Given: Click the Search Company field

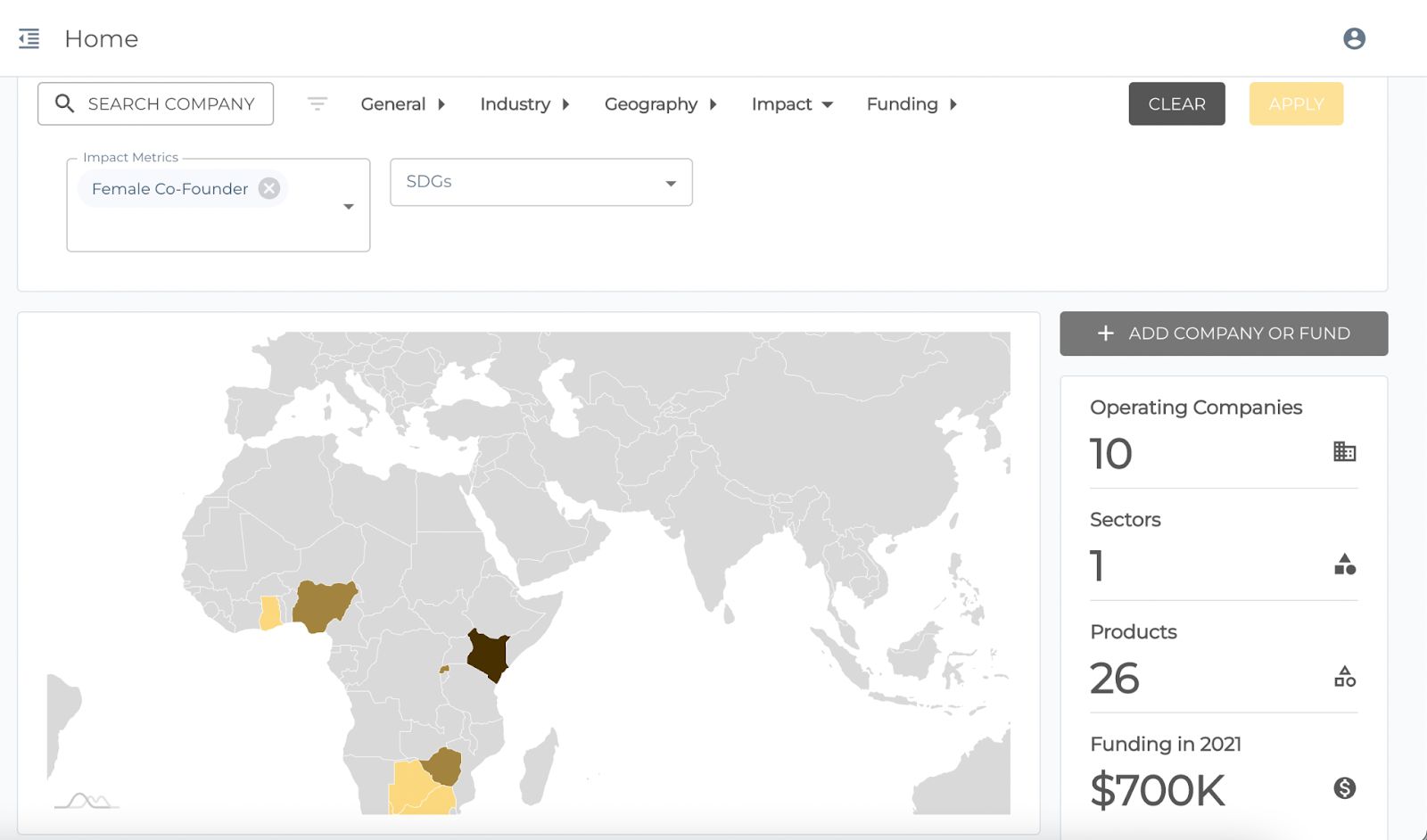Looking at the screenshot, I should point(156,104).
